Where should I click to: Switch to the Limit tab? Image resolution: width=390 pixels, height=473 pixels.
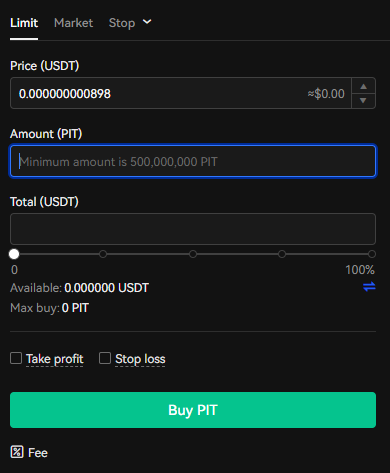coord(24,23)
